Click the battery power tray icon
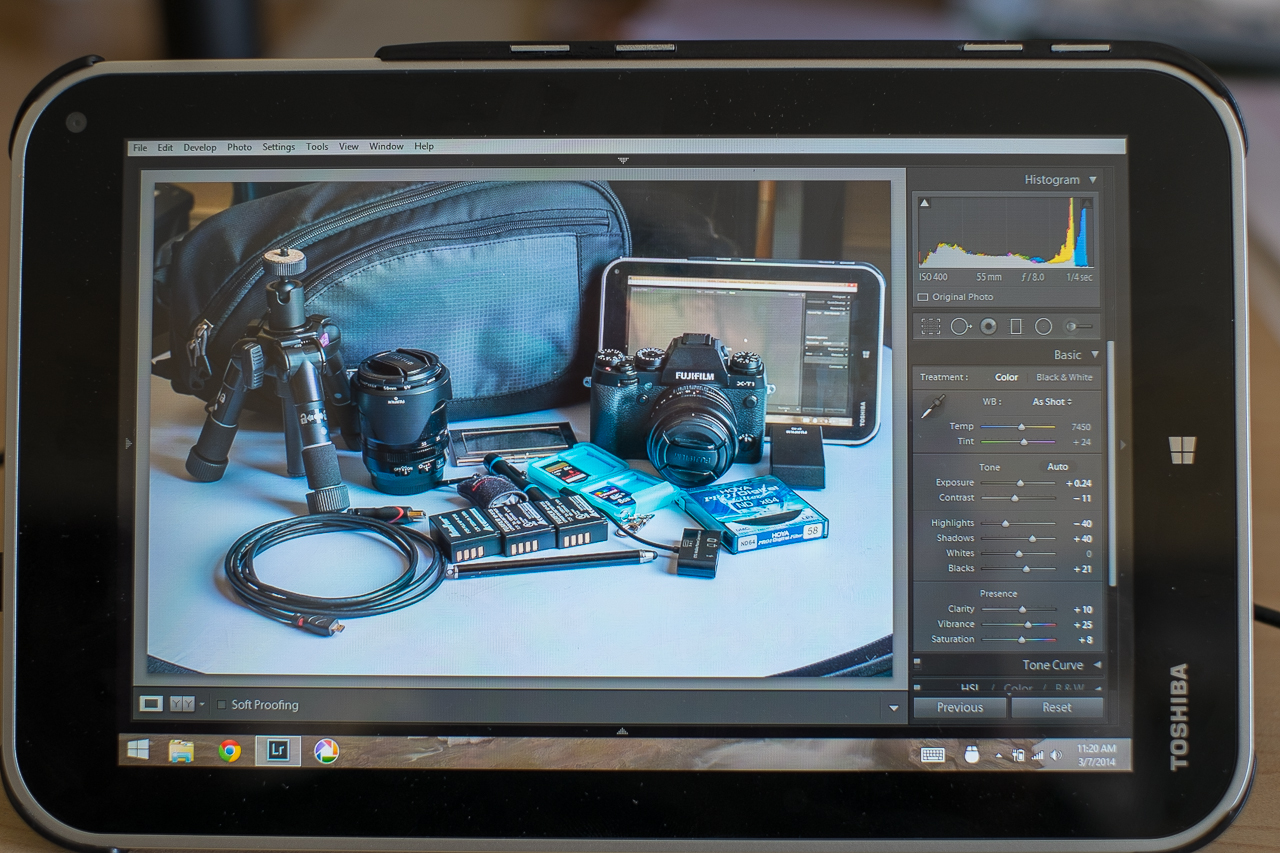Screen dimensions: 1280x853 coord(1018,756)
